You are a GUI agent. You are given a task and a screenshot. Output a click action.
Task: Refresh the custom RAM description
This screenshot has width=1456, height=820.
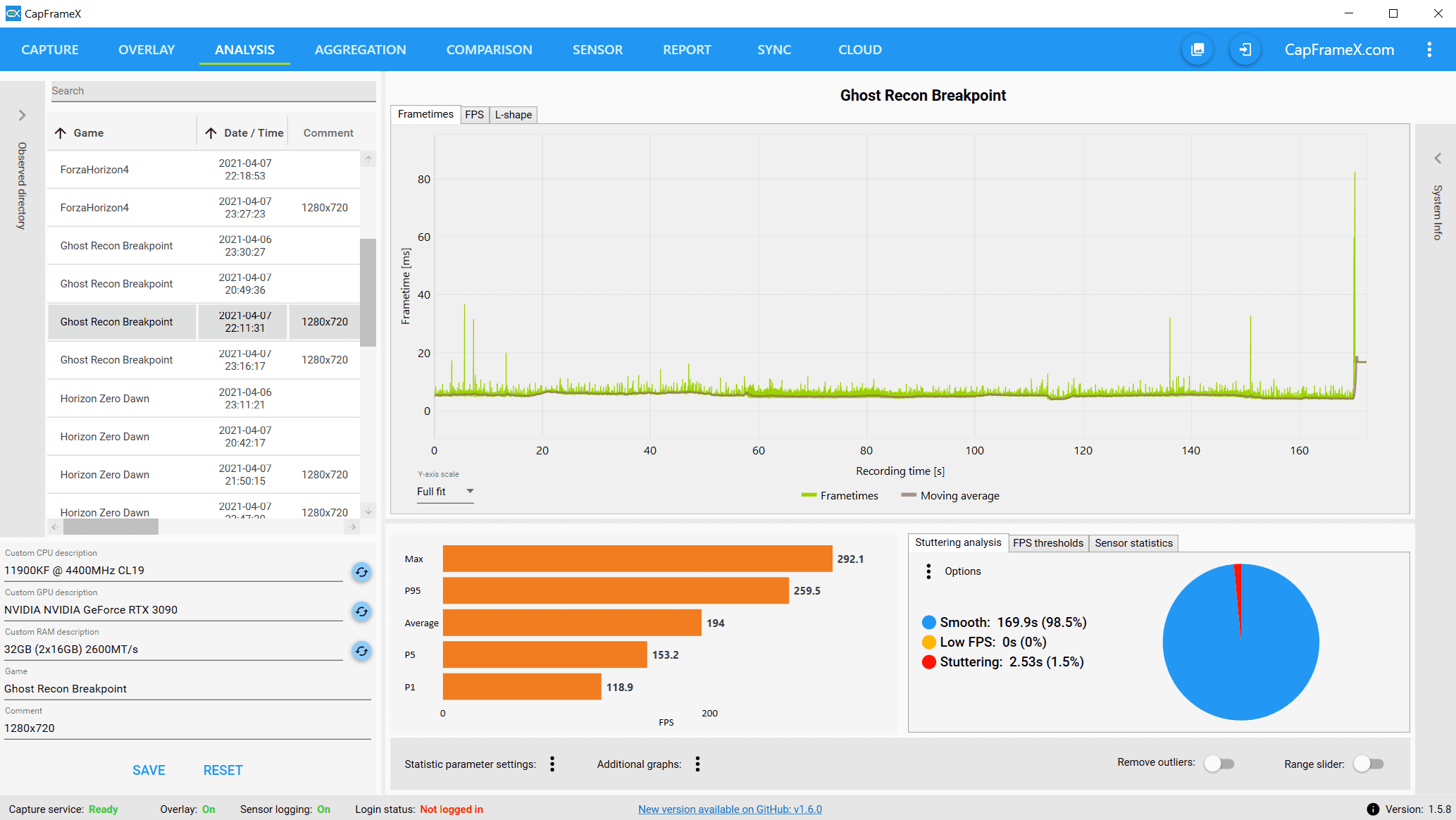click(361, 651)
